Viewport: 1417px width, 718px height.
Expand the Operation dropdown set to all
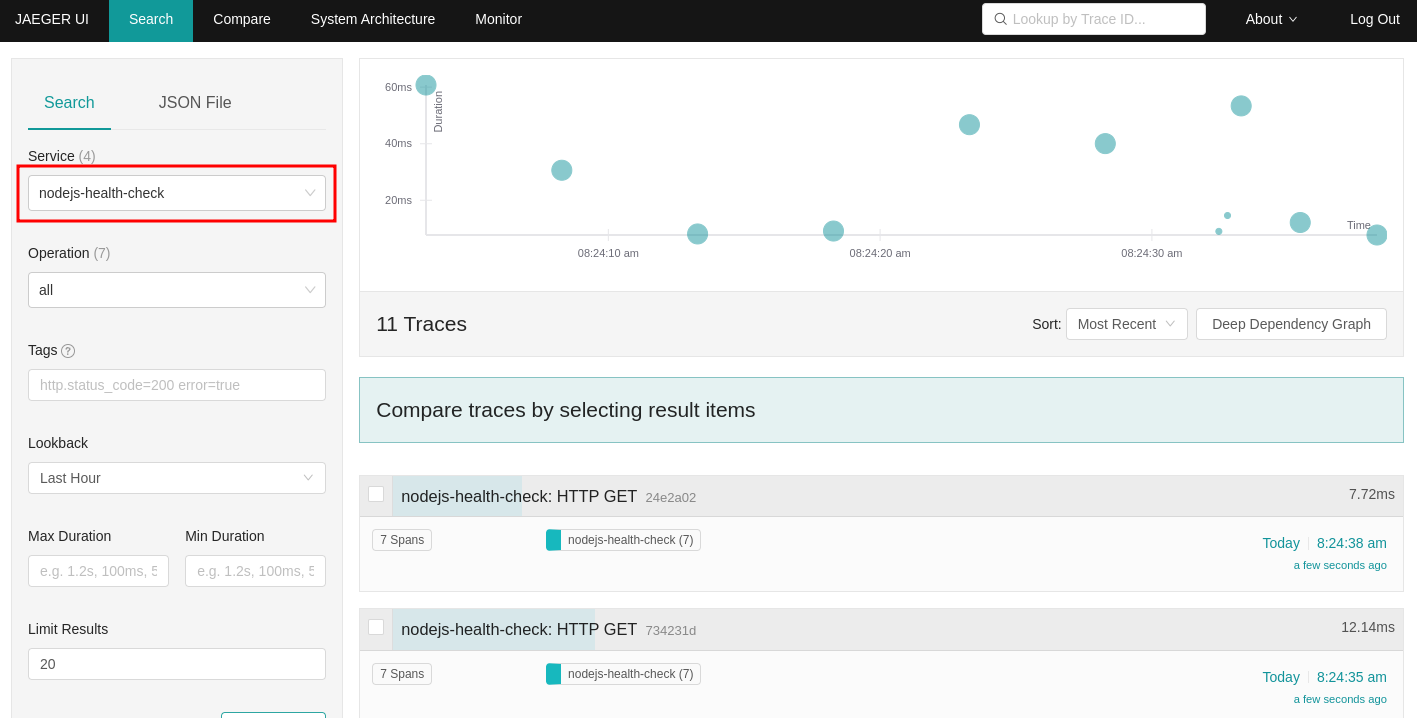click(x=177, y=290)
